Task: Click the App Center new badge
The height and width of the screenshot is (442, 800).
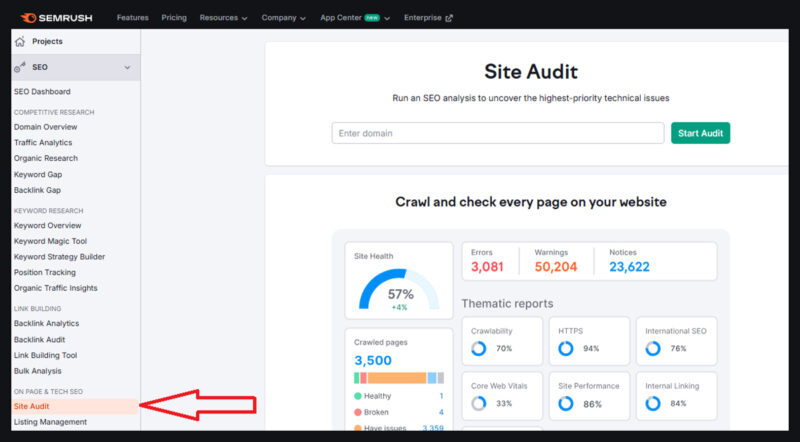Action: point(372,17)
